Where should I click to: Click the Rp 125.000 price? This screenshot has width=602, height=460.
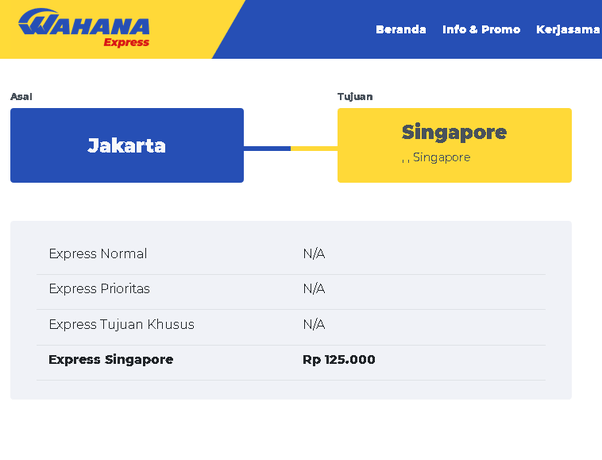(339, 360)
